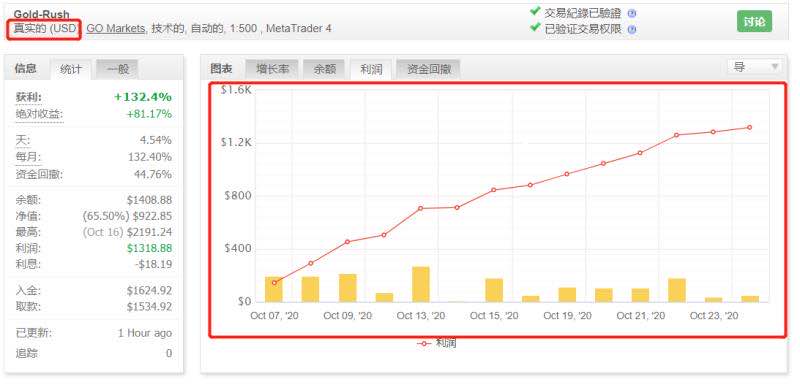The image size is (800, 390).
Task: Open the GO Markets broker link
Action: click(116, 29)
